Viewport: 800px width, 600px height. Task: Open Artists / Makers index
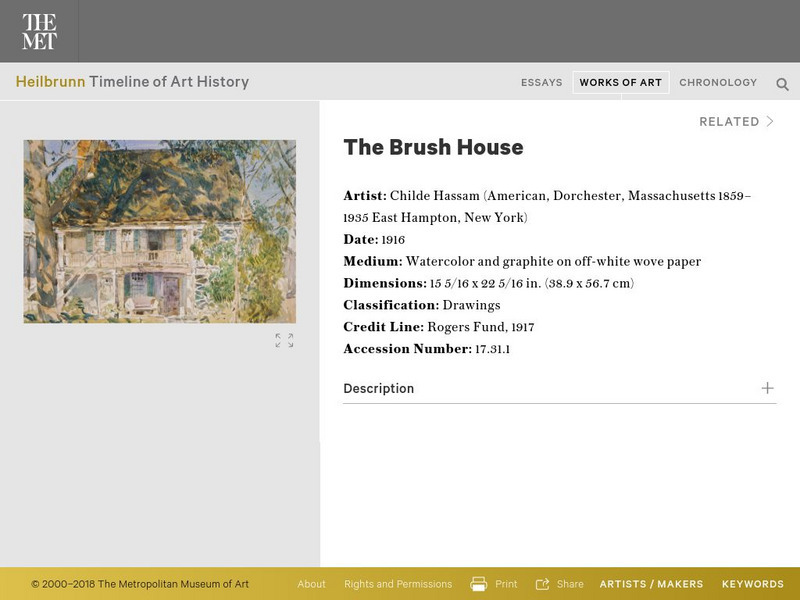pyautogui.click(x=651, y=584)
